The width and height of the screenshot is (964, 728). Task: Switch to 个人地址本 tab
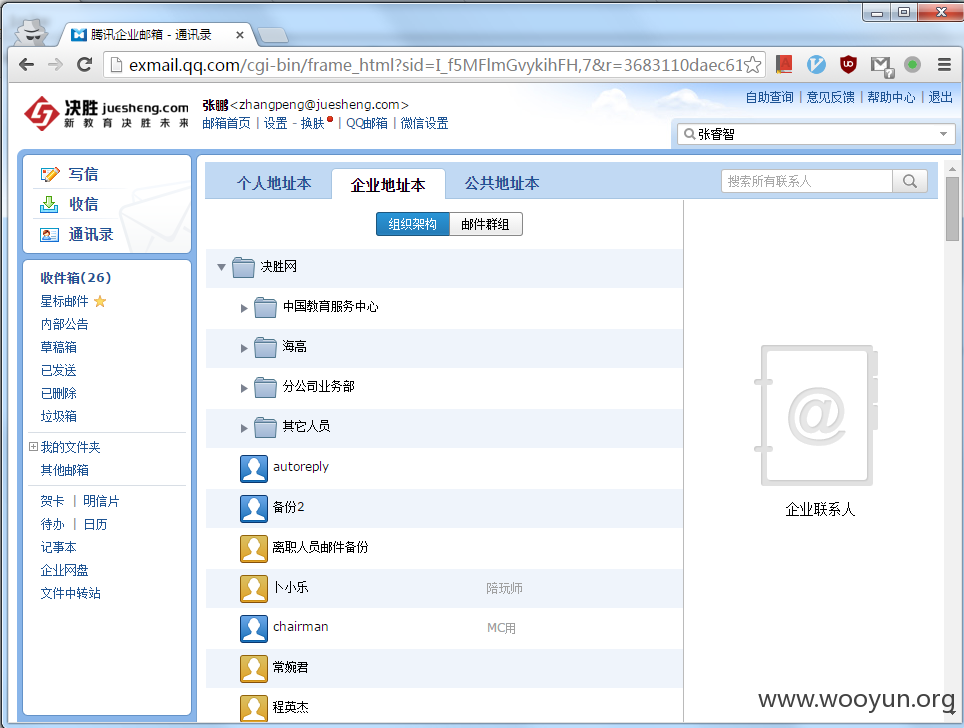(274, 183)
